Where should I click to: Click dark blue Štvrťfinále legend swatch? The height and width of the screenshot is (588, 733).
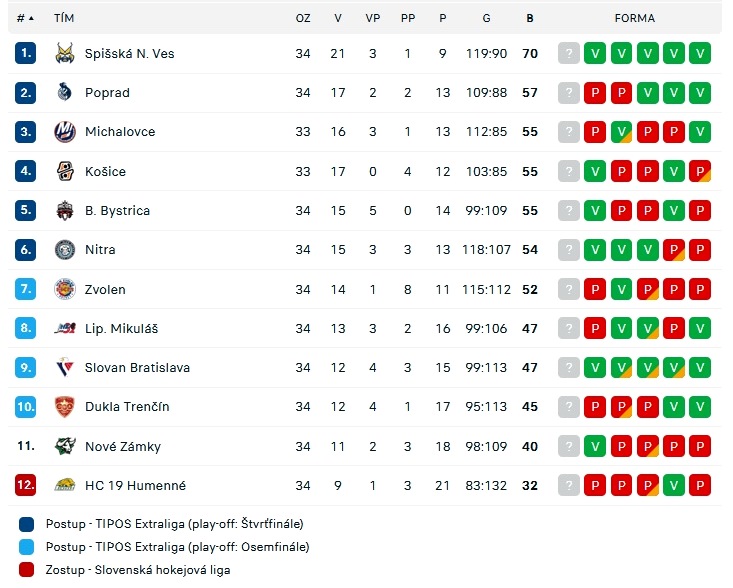27,524
